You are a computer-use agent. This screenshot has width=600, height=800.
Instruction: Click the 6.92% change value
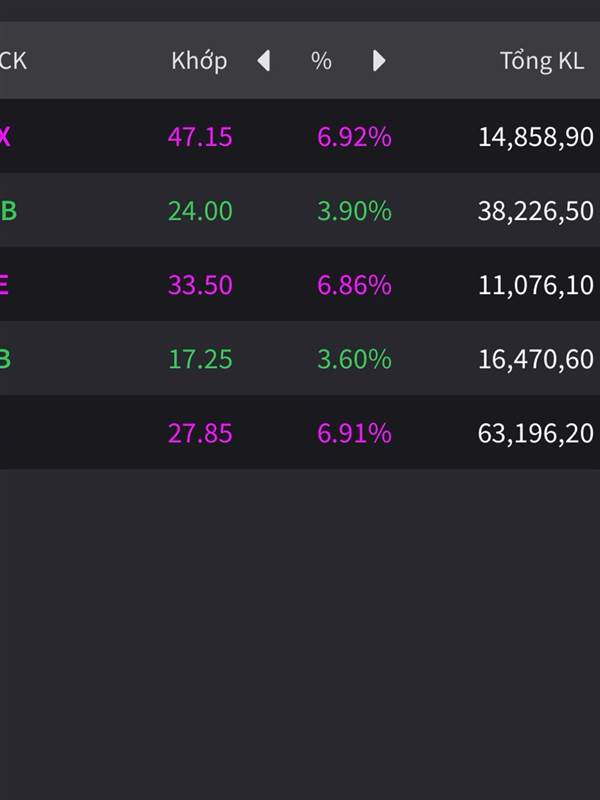coord(354,137)
